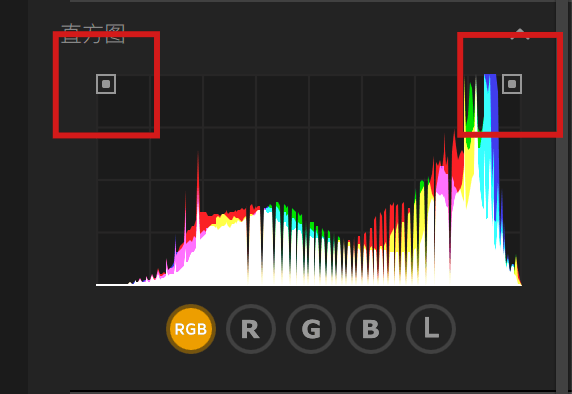The image size is (572, 394).
Task: Switch histogram to the B channel
Action: [371, 329]
